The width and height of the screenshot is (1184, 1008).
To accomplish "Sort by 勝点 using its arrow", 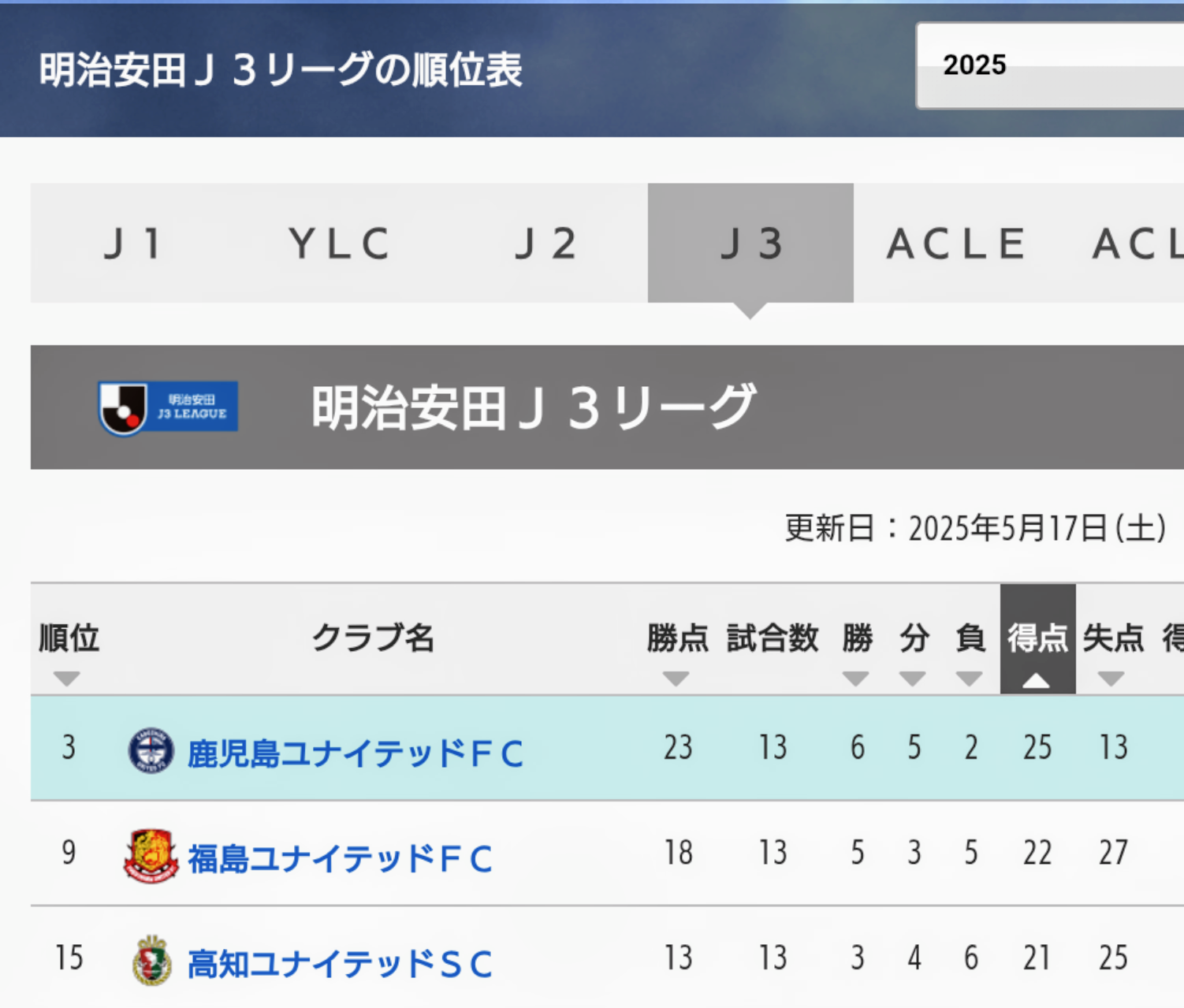I will 676,679.
